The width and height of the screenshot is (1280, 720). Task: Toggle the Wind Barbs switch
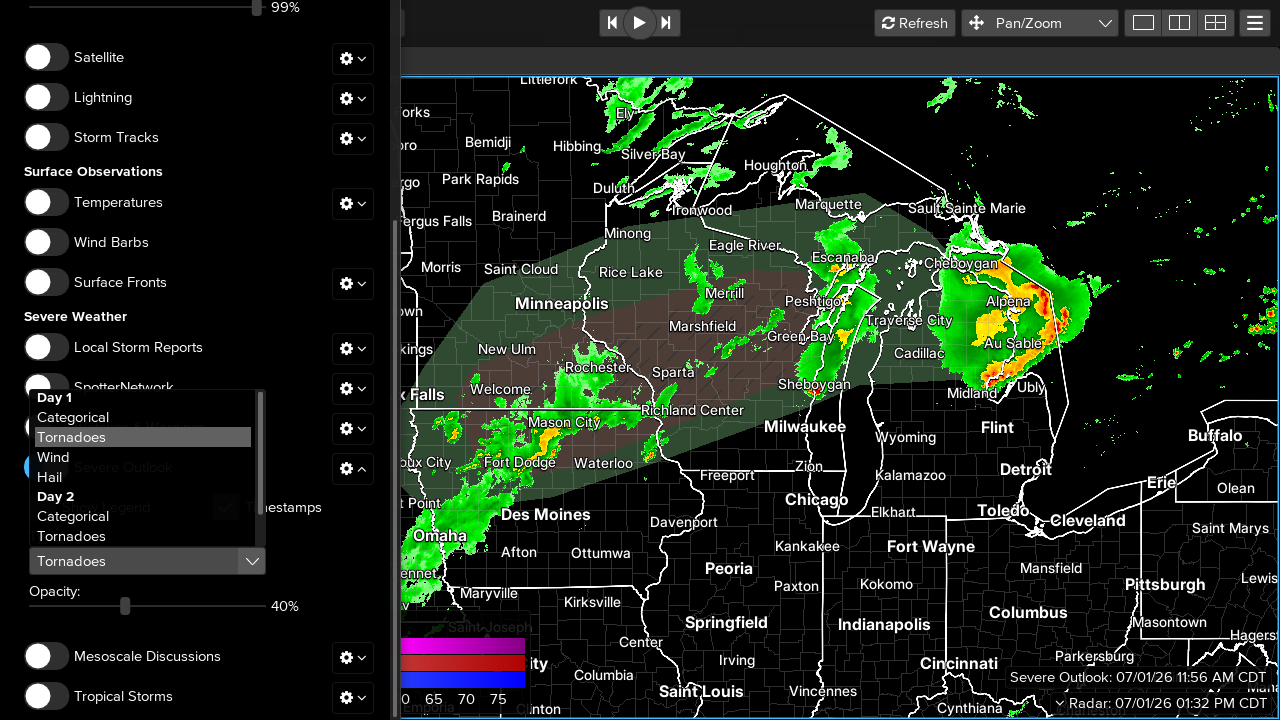pos(47,243)
